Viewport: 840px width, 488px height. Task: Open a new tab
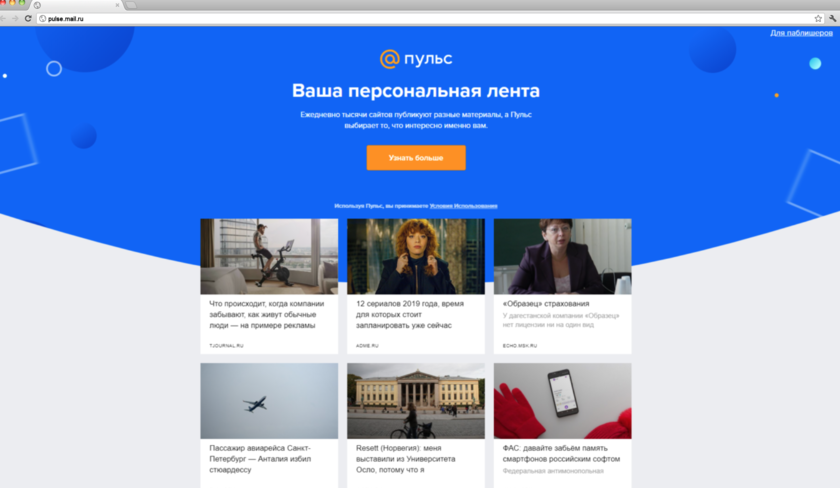point(131,5)
